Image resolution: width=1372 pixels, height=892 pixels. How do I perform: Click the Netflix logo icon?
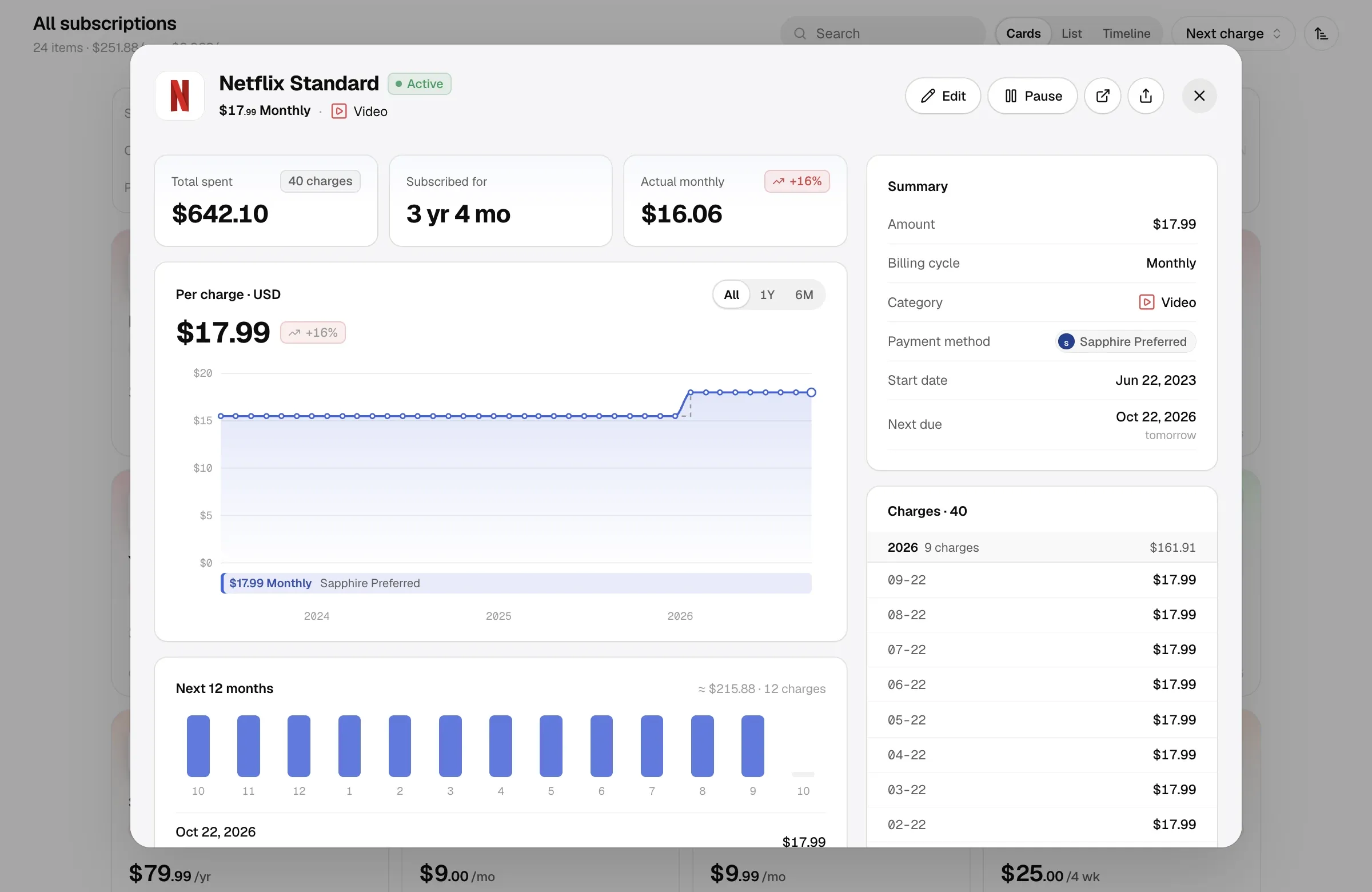[180, 95]
